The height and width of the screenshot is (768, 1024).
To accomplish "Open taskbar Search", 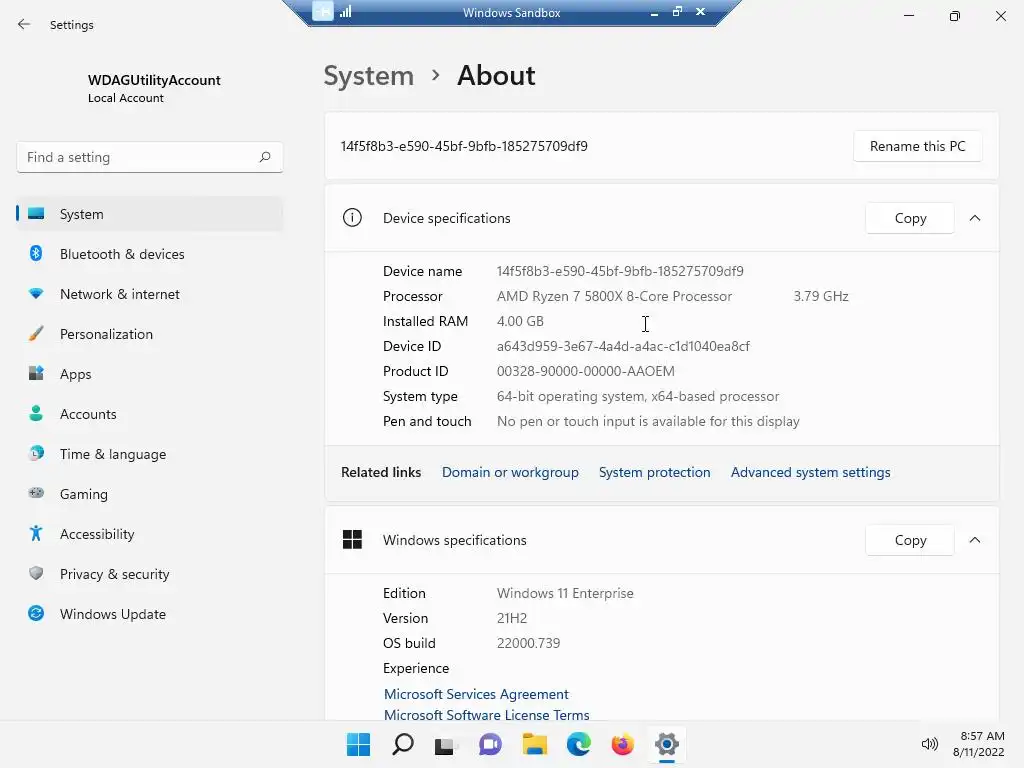I will pyautogui.click(x=402, y=744).
